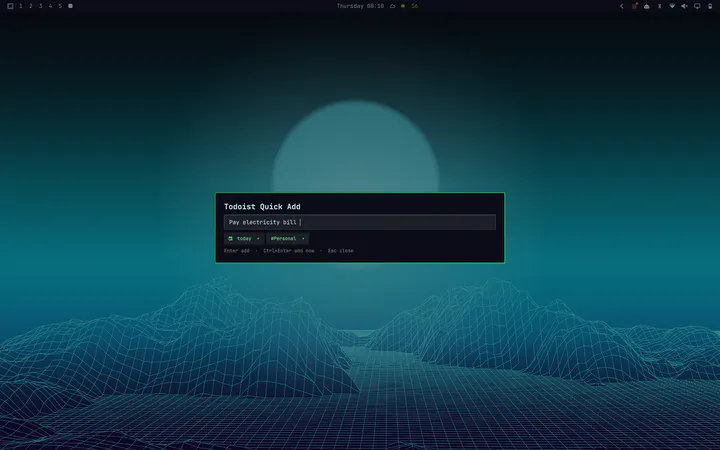Screen dimensions: 720x450
Task: Expand the system tray chevron arrow
Action: coord(622,6)
